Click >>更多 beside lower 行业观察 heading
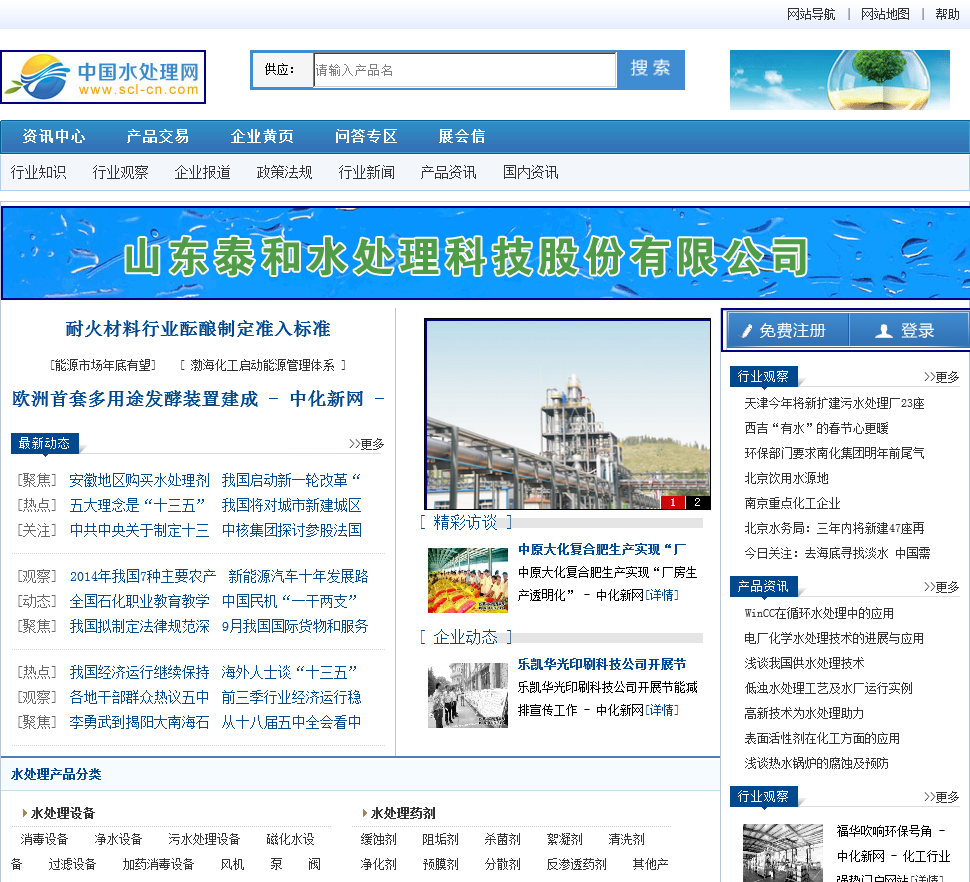The height and width of the screenshot is (882, 970). (x=941, y=797)
